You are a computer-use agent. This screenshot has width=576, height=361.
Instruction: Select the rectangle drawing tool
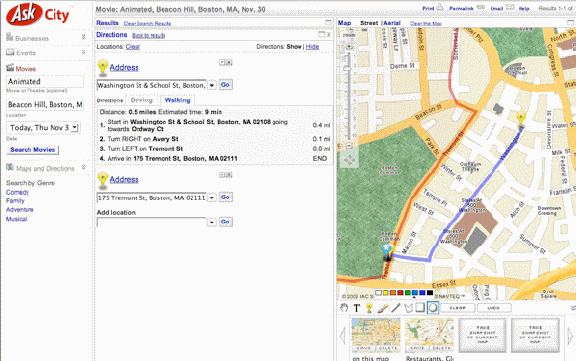coord(420,307)
